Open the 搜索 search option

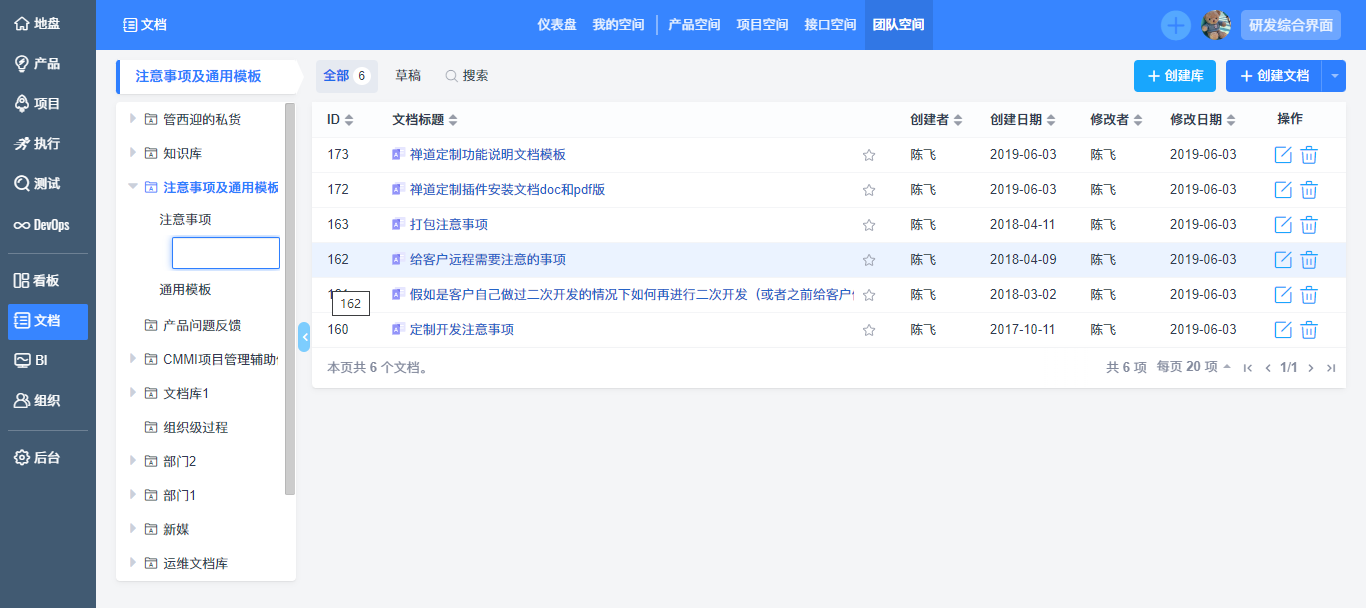point(467,76)
